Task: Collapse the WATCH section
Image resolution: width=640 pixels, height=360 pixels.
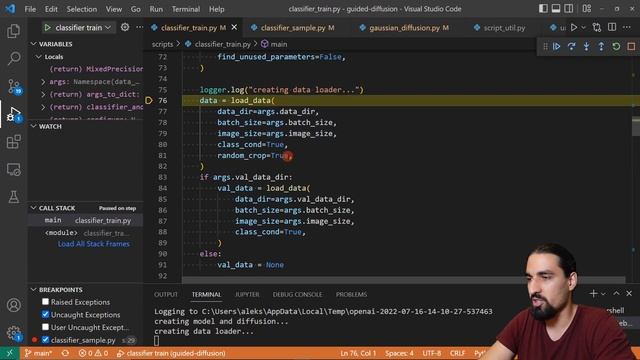Action: pyautogui.click(x=33, y=126)
